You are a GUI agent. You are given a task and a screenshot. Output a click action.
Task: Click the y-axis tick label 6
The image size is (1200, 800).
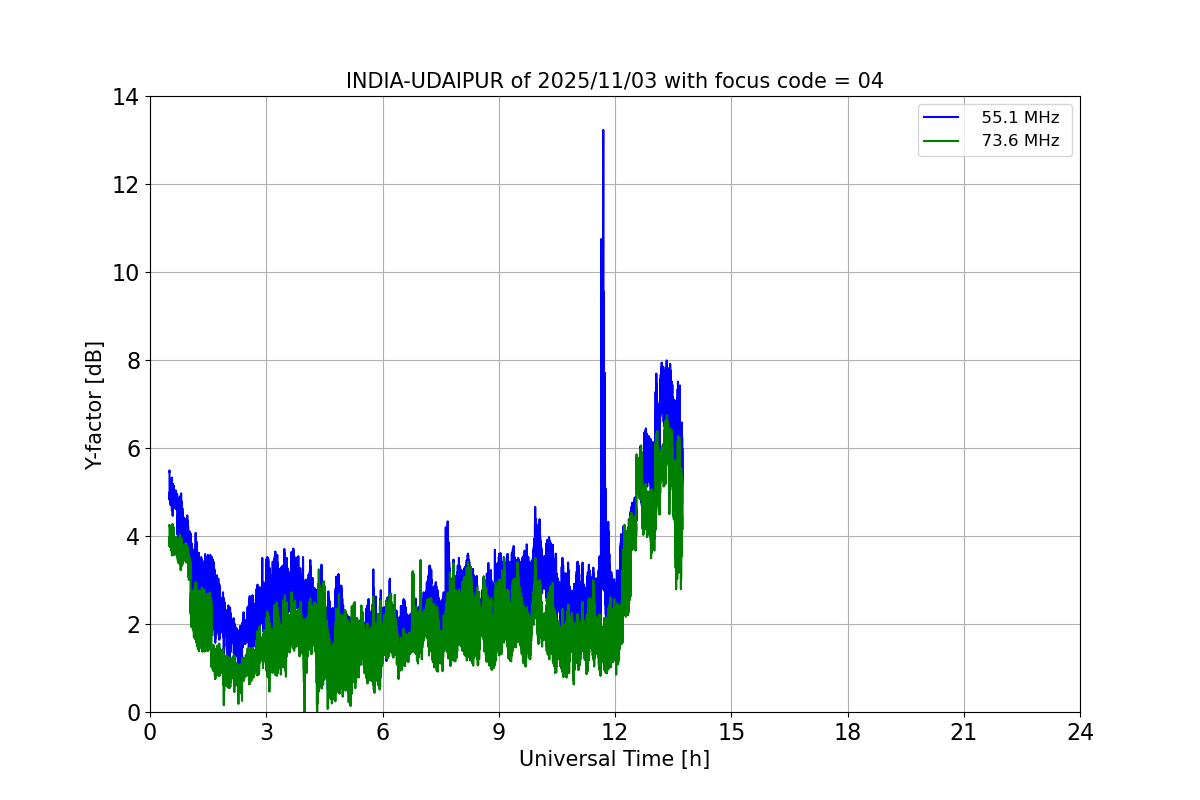click(133, 449)
